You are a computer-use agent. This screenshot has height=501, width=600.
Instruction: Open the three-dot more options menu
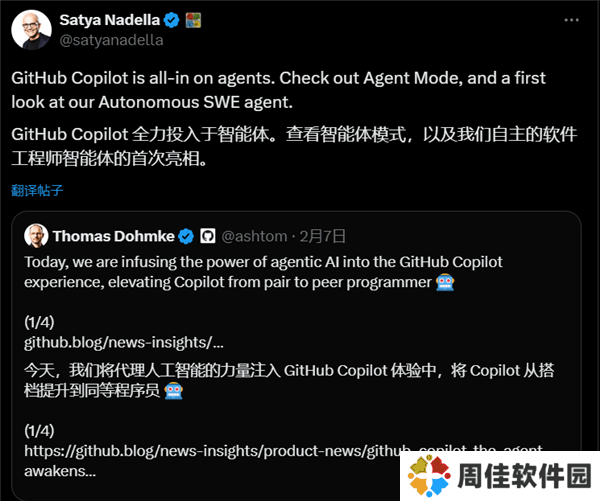click(x=571, y=20)
